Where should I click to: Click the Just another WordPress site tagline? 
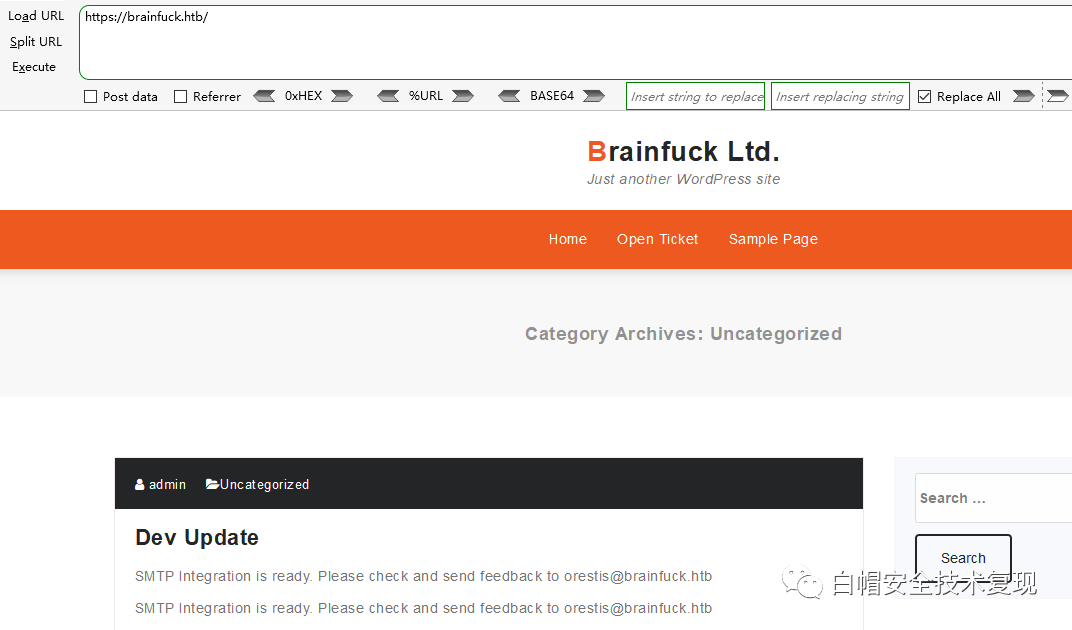[684, 179]
